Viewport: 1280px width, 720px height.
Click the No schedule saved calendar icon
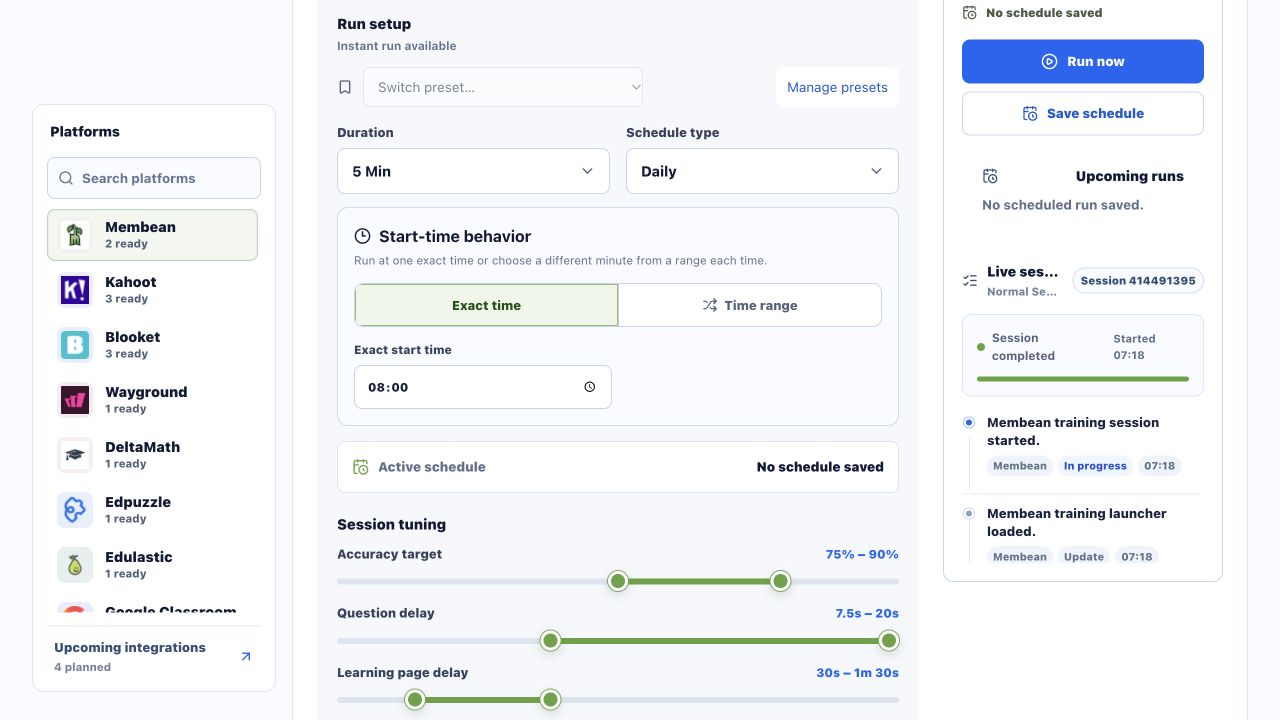point(969,13)
